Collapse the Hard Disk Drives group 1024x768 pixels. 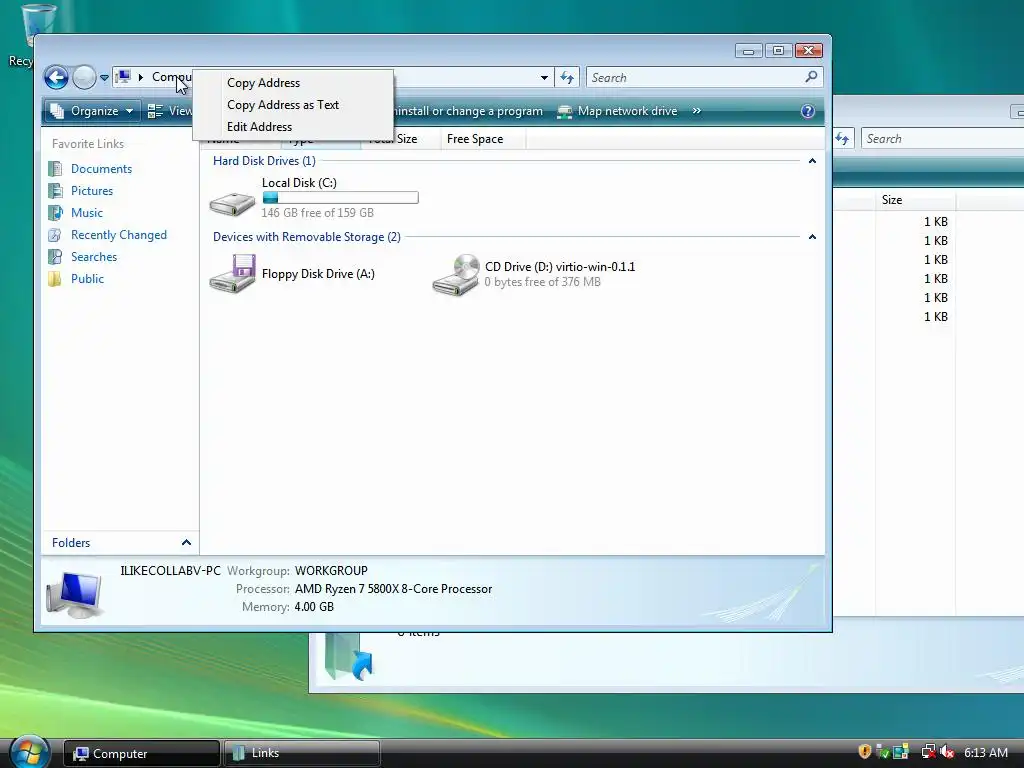(812, 161)
